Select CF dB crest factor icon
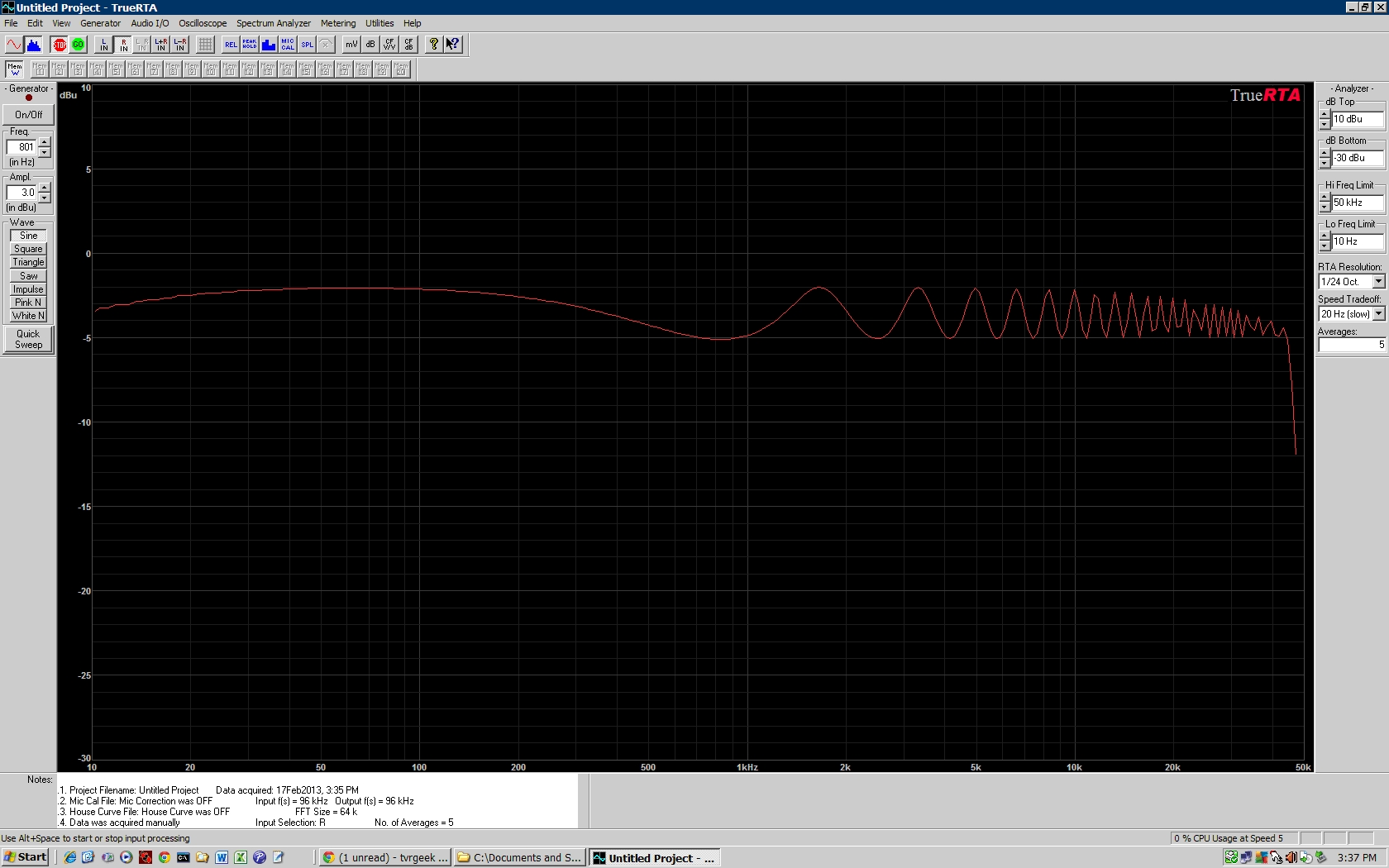Image resolution: width=1389 pixels, height=868 pixels. (408, 45)
